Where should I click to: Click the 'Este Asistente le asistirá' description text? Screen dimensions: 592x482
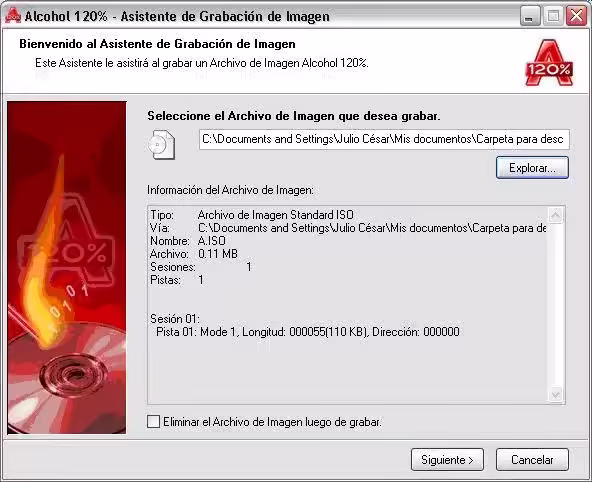pyautogui.click(x=202, y=63)
